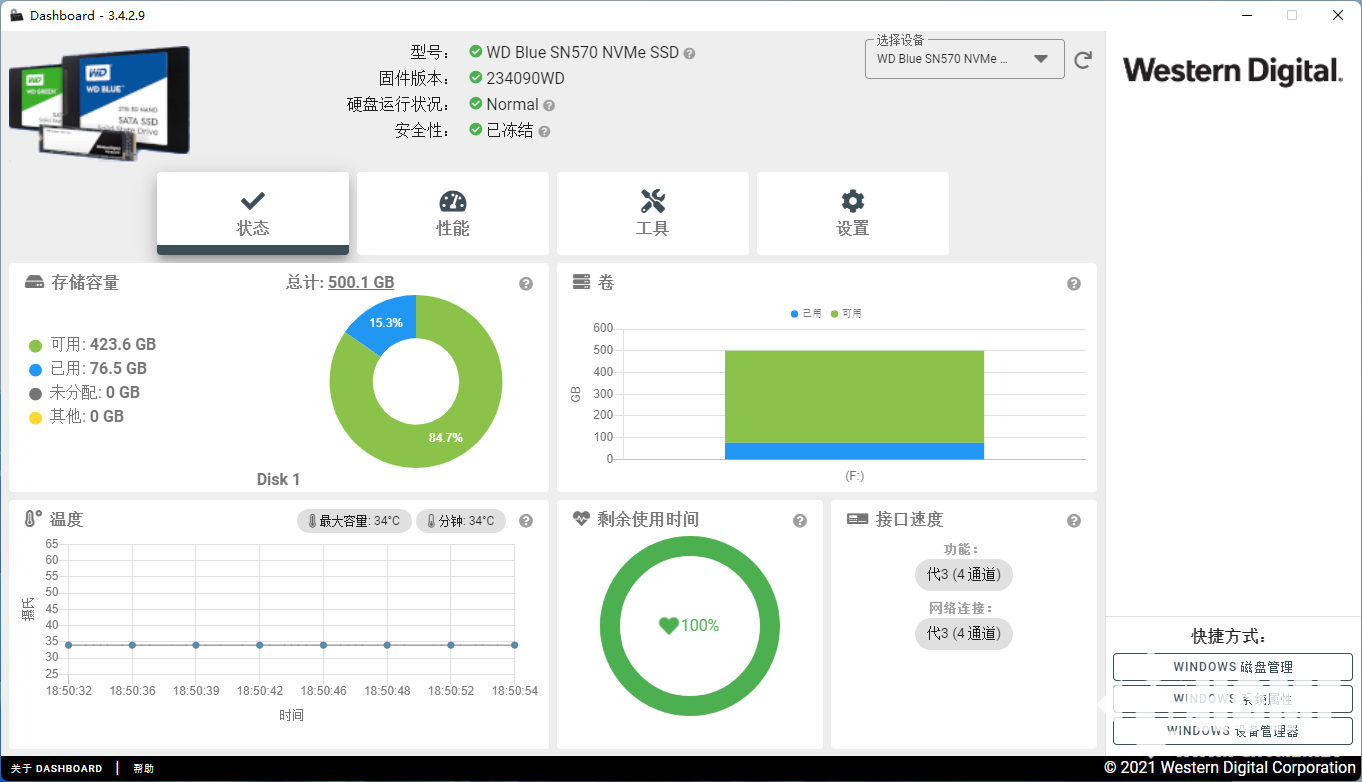The width and height of the screenshot is (1362, 782).
Task: Select the temperature data point at 18:50:42
Action: click(259, 645)
